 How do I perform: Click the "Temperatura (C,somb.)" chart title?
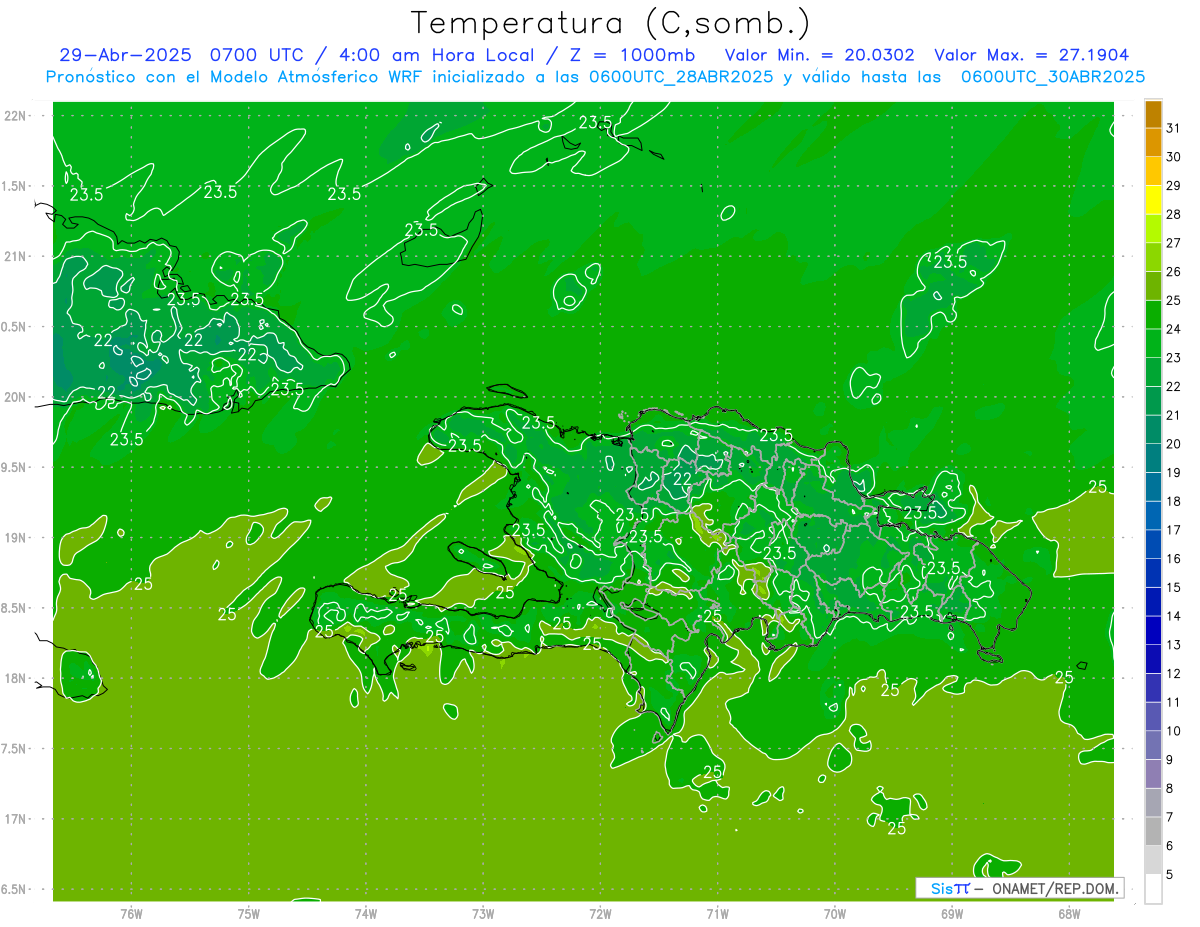610,24
